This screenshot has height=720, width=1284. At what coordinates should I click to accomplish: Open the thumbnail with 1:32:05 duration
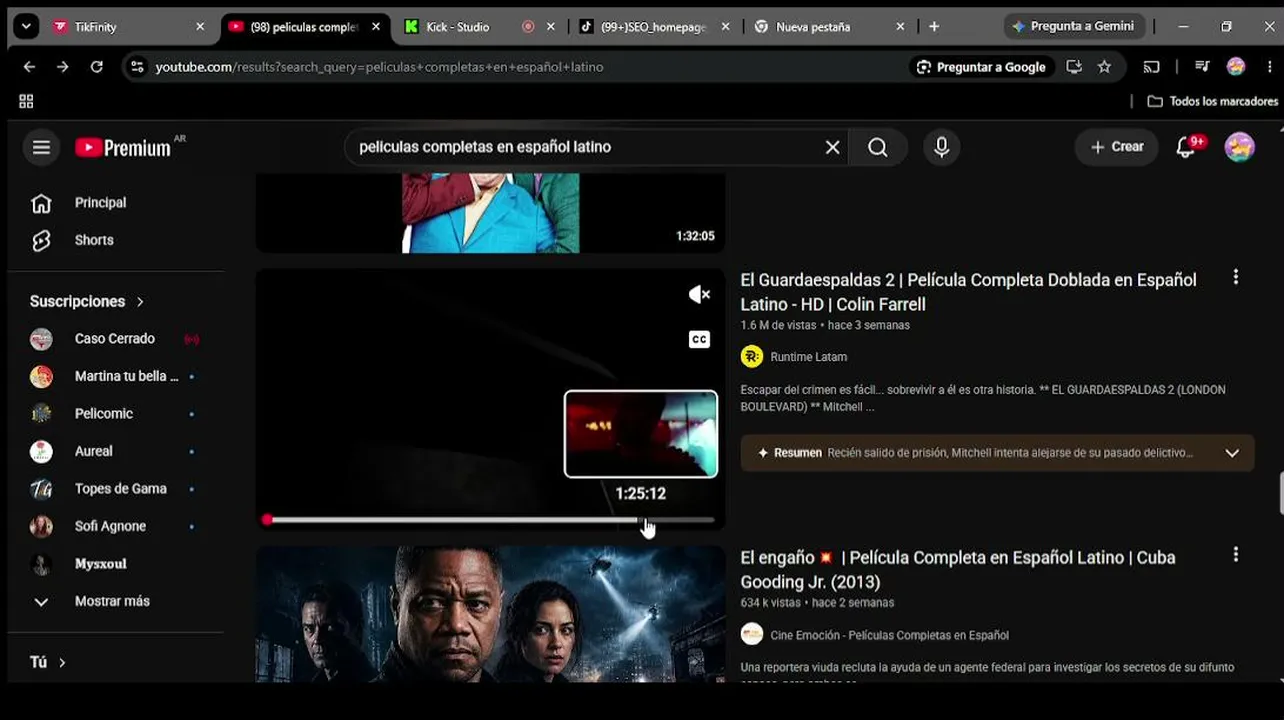tap(490, 213)
